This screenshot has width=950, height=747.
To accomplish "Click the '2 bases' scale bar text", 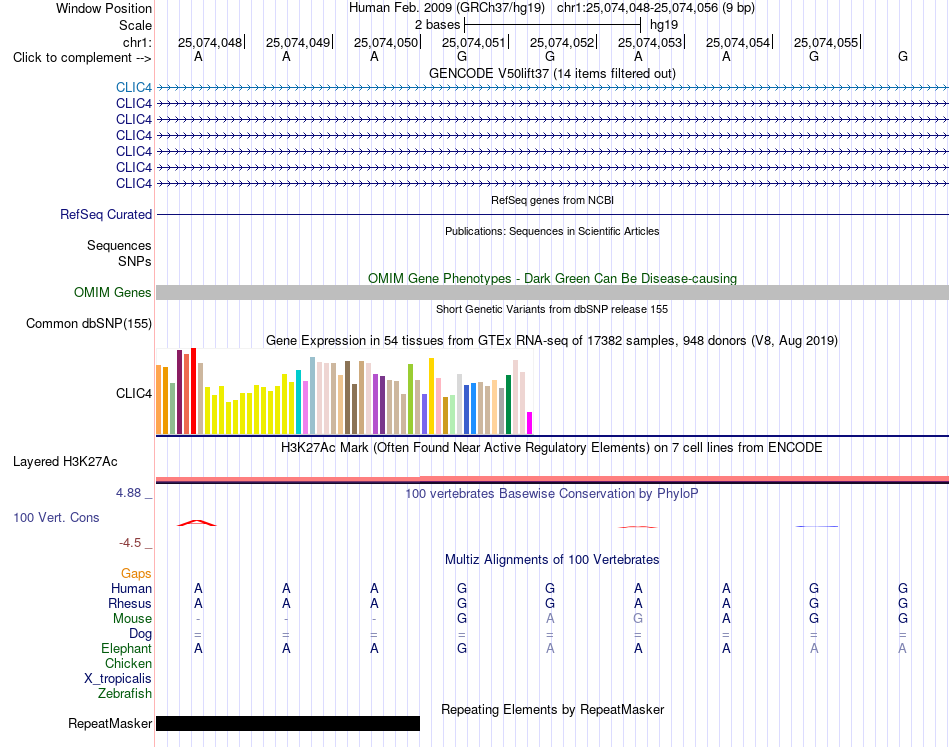I will (437, 25).
